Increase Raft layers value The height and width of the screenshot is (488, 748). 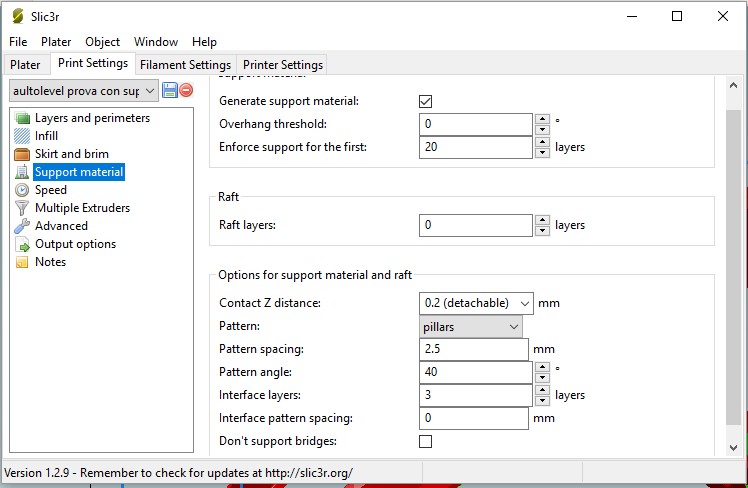coord(542,220)
